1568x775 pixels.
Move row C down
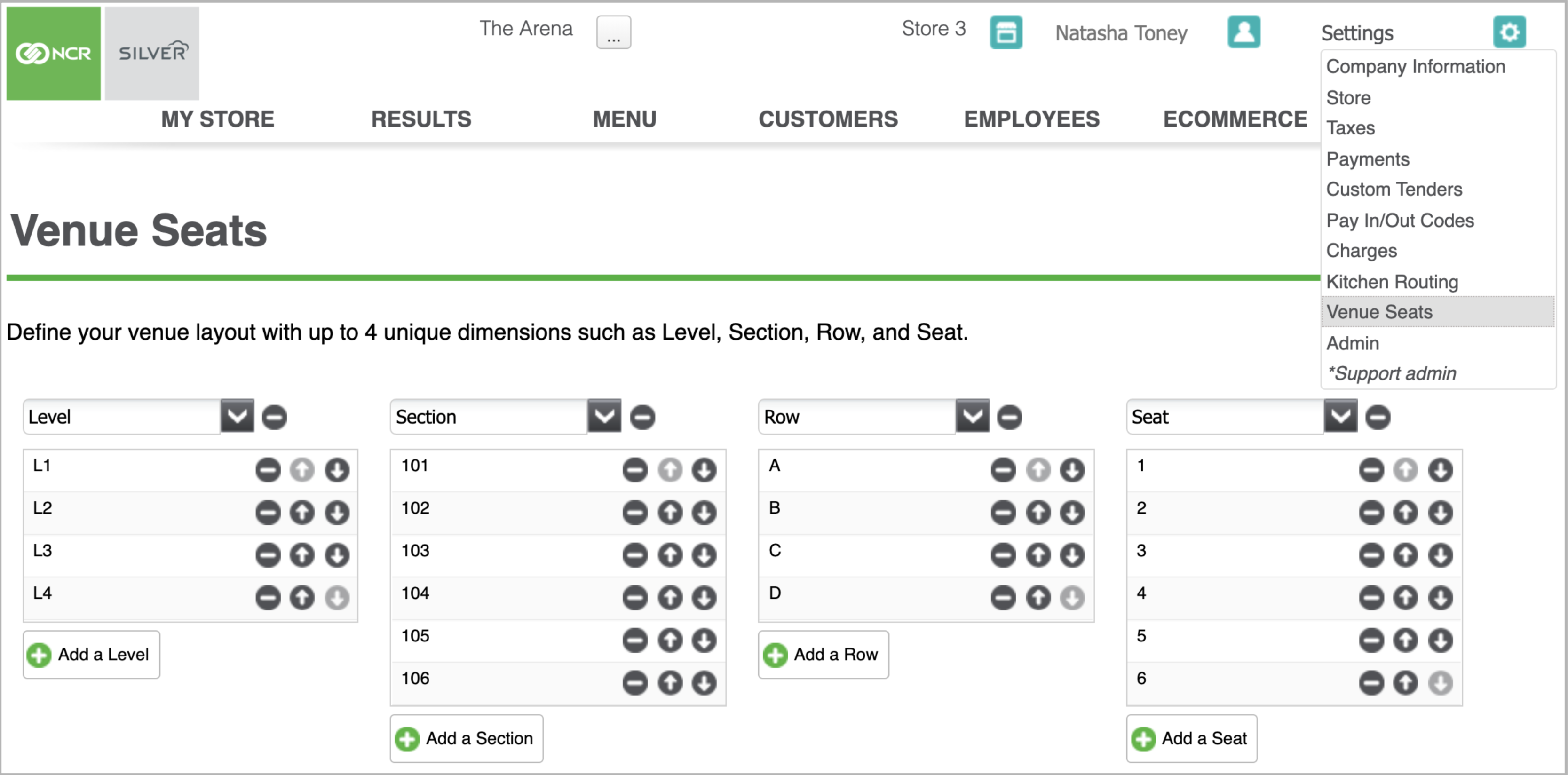(1072, 555)
